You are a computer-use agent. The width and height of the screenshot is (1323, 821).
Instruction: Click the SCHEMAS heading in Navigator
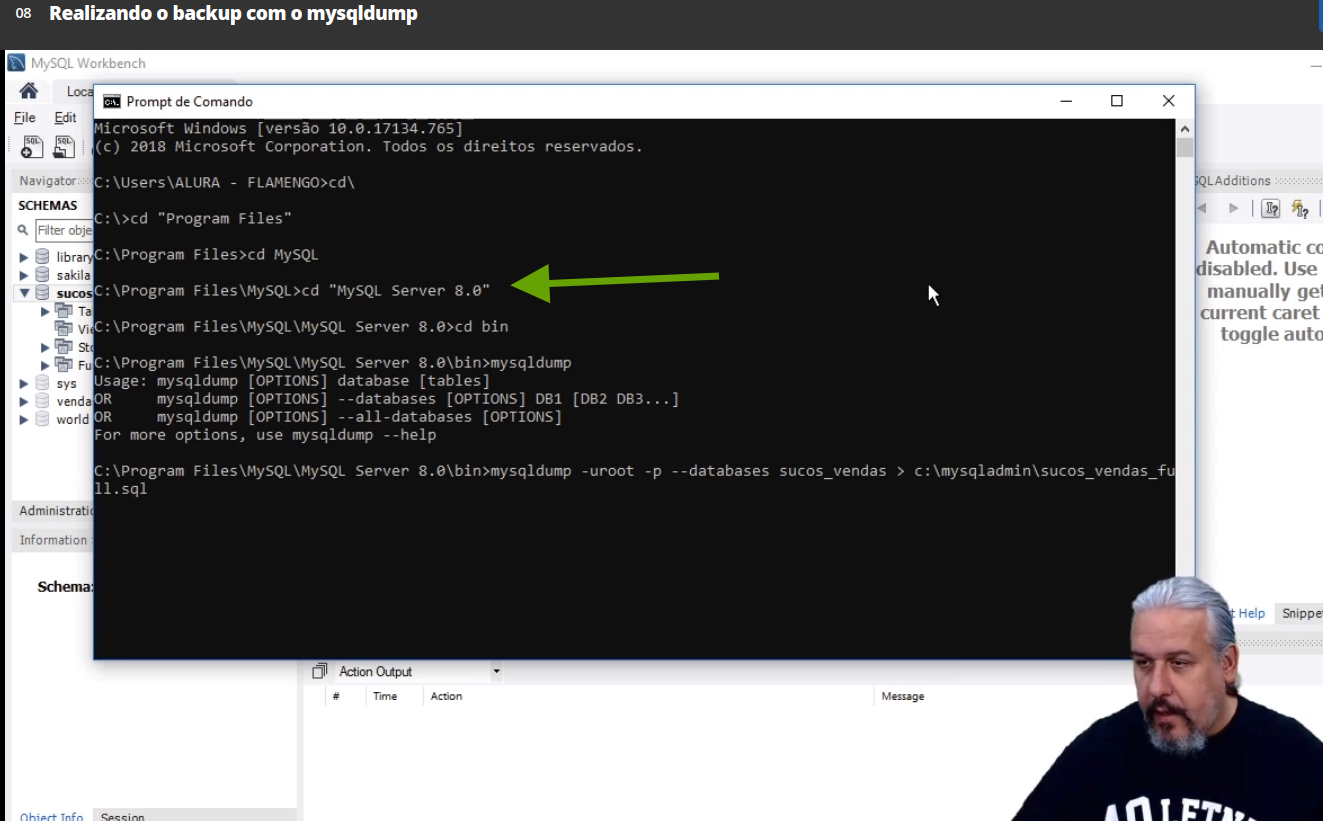[x=47, y=205]
